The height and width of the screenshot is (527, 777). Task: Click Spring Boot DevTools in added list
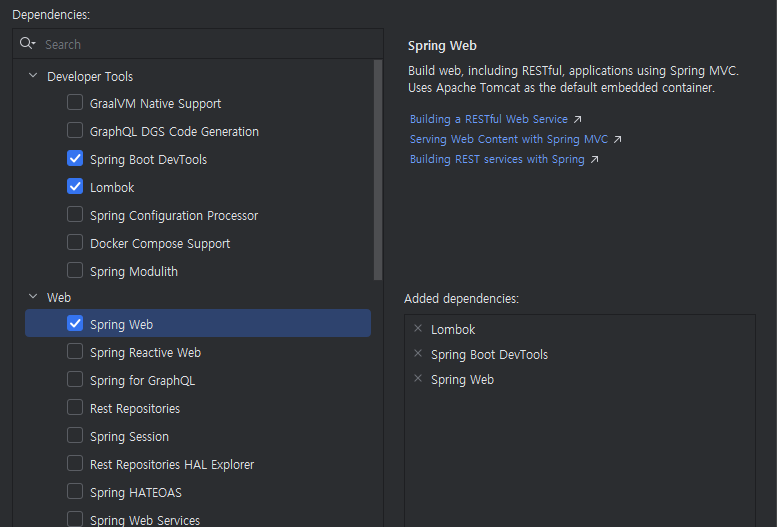tap(489, 355)
